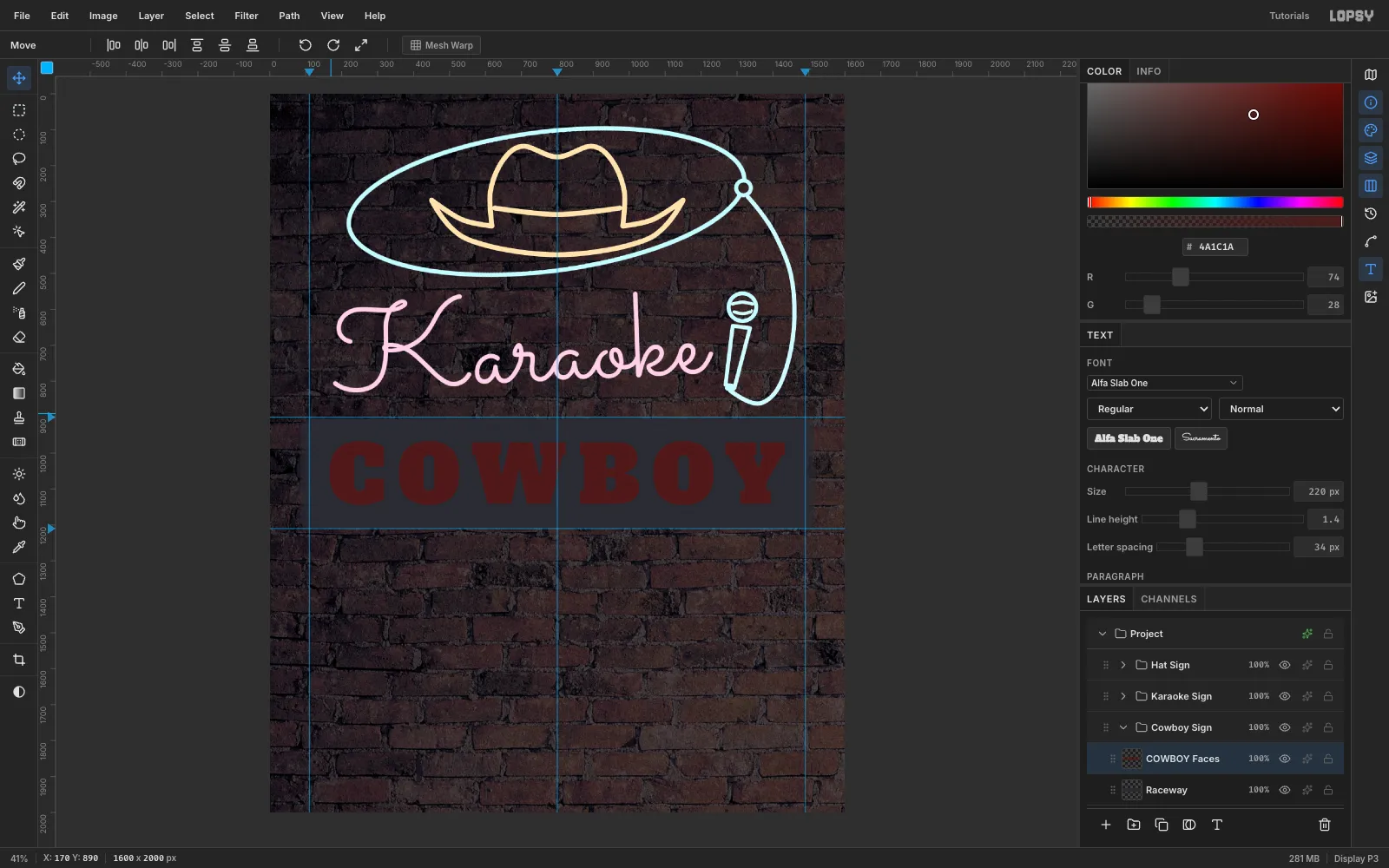This screenshot has height=868, width=1389.
Task: Choose the Sacramento font preset
Action: [x=1201, y=438]
